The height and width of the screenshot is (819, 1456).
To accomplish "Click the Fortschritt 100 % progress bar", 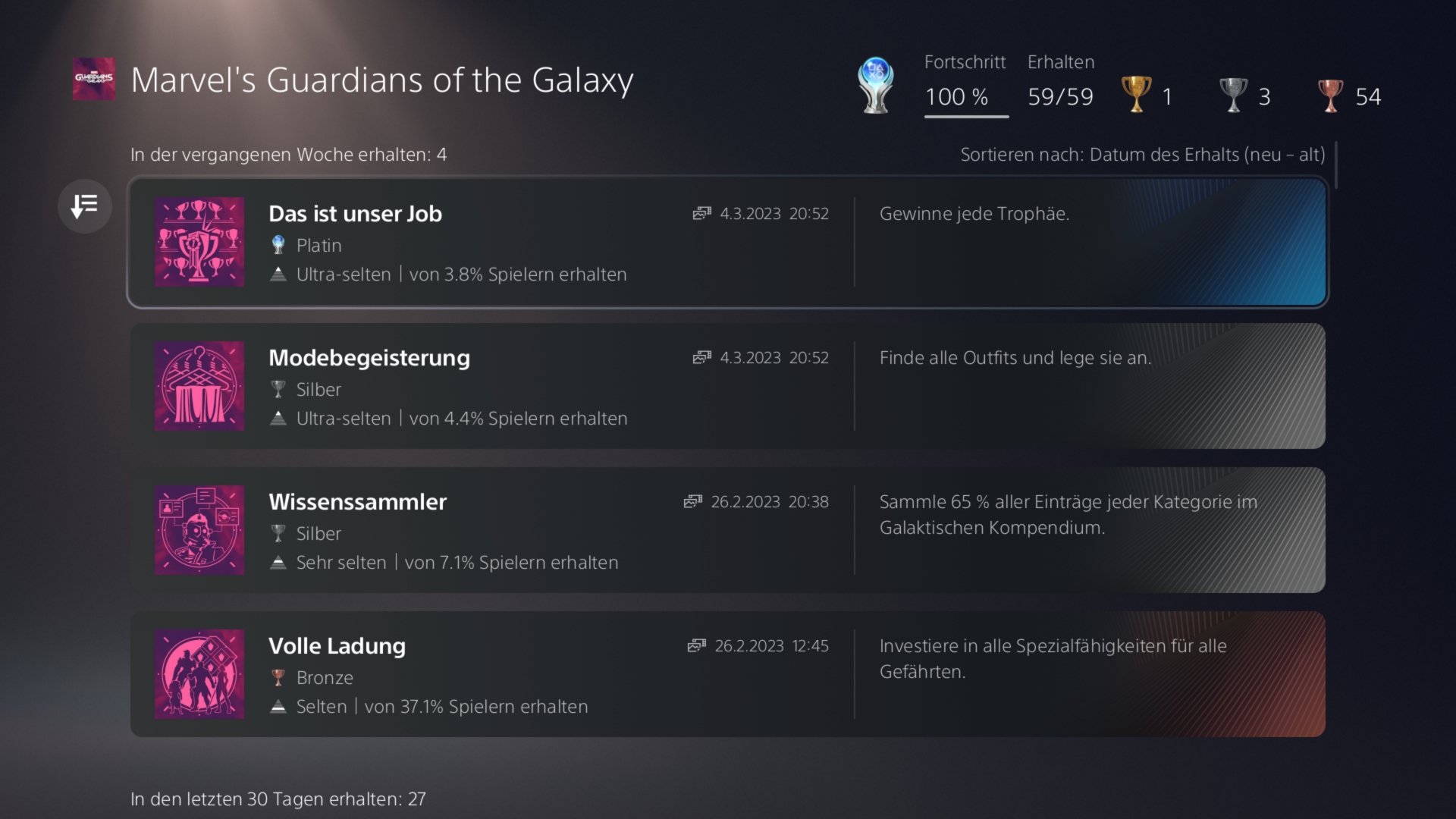I will 965,116.
